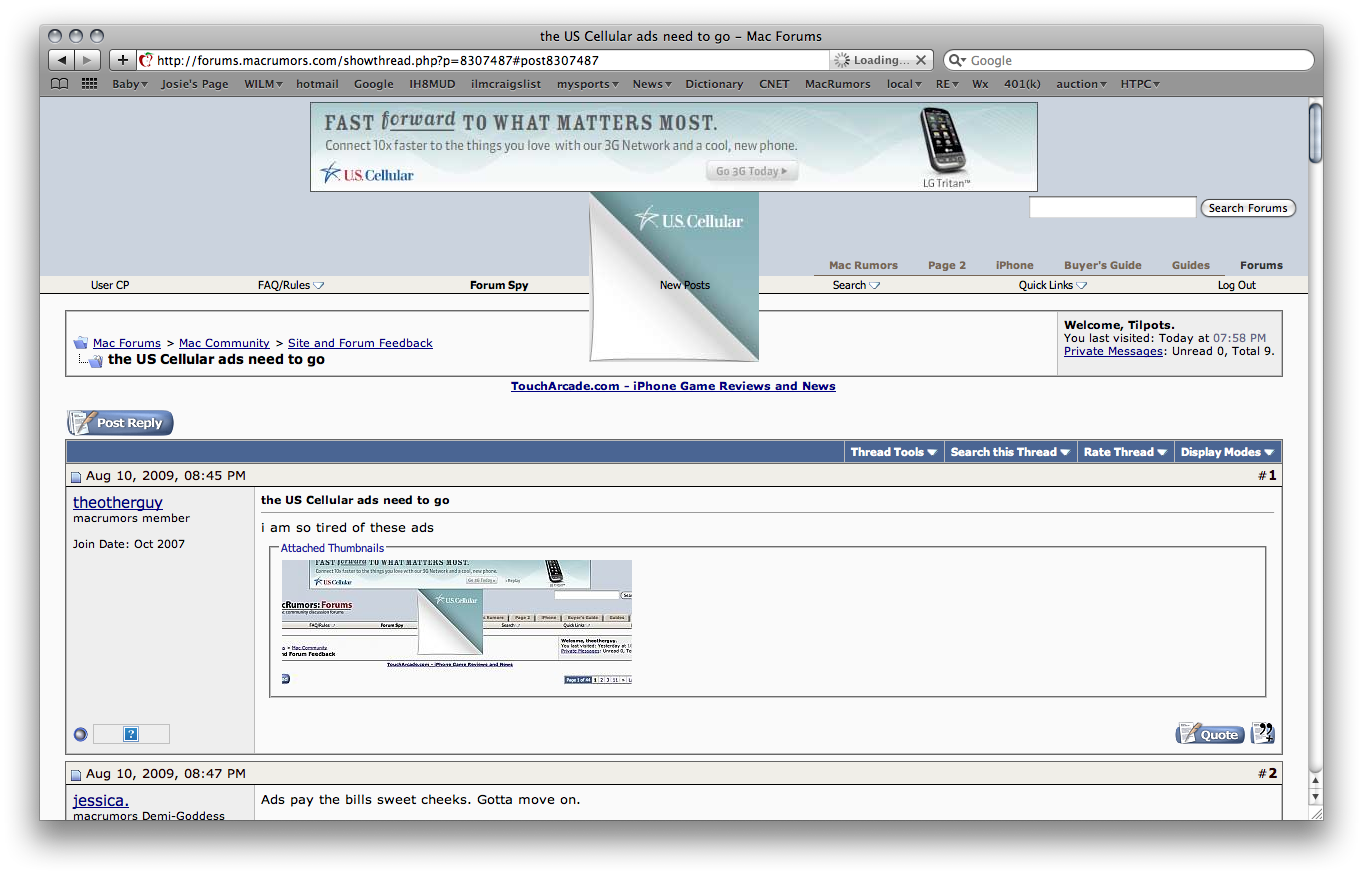
Task: Click the folder icon beside Mac Forums breadcrumb
Action: 81,343
